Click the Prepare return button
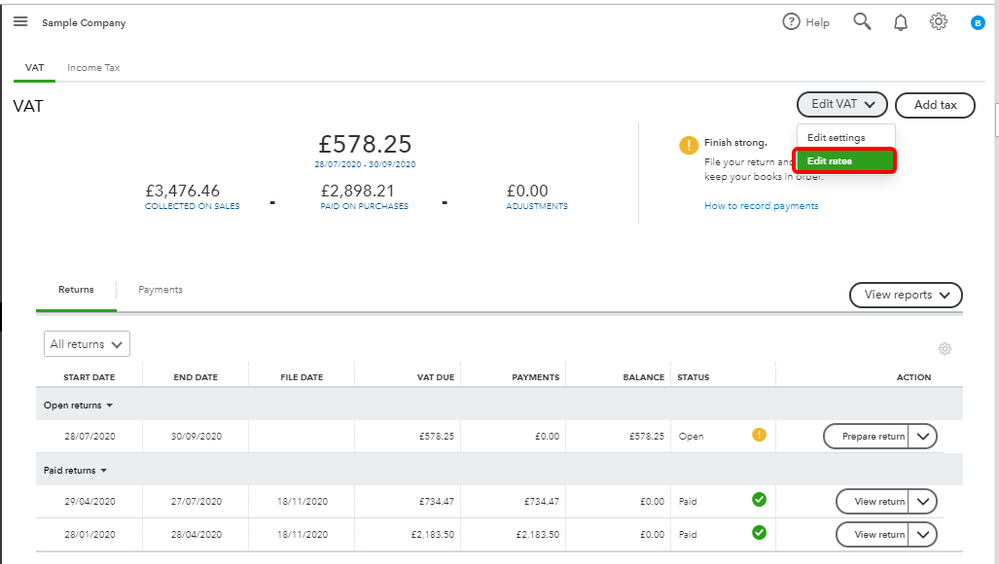The width and height of the screenshot is (999, 564). [866, 436]
